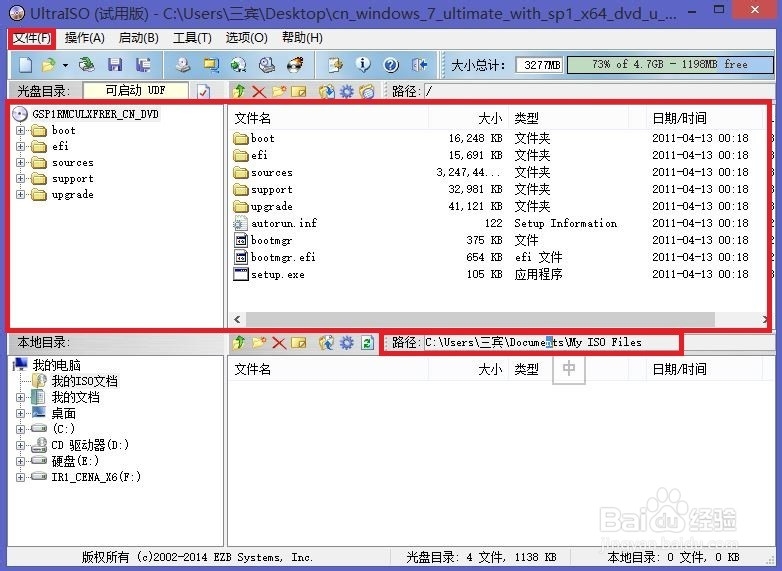Select 我的ISO文档 in local tree
Viewport: 782px width, 571px height.
pos(85,381)
